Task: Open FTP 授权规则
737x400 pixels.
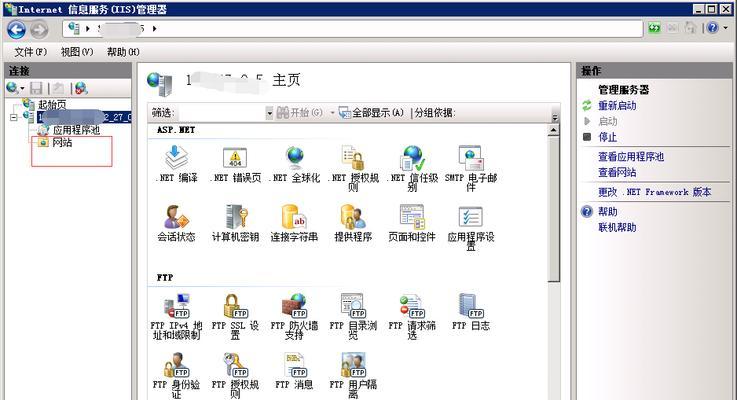Action: coord(235,375)
